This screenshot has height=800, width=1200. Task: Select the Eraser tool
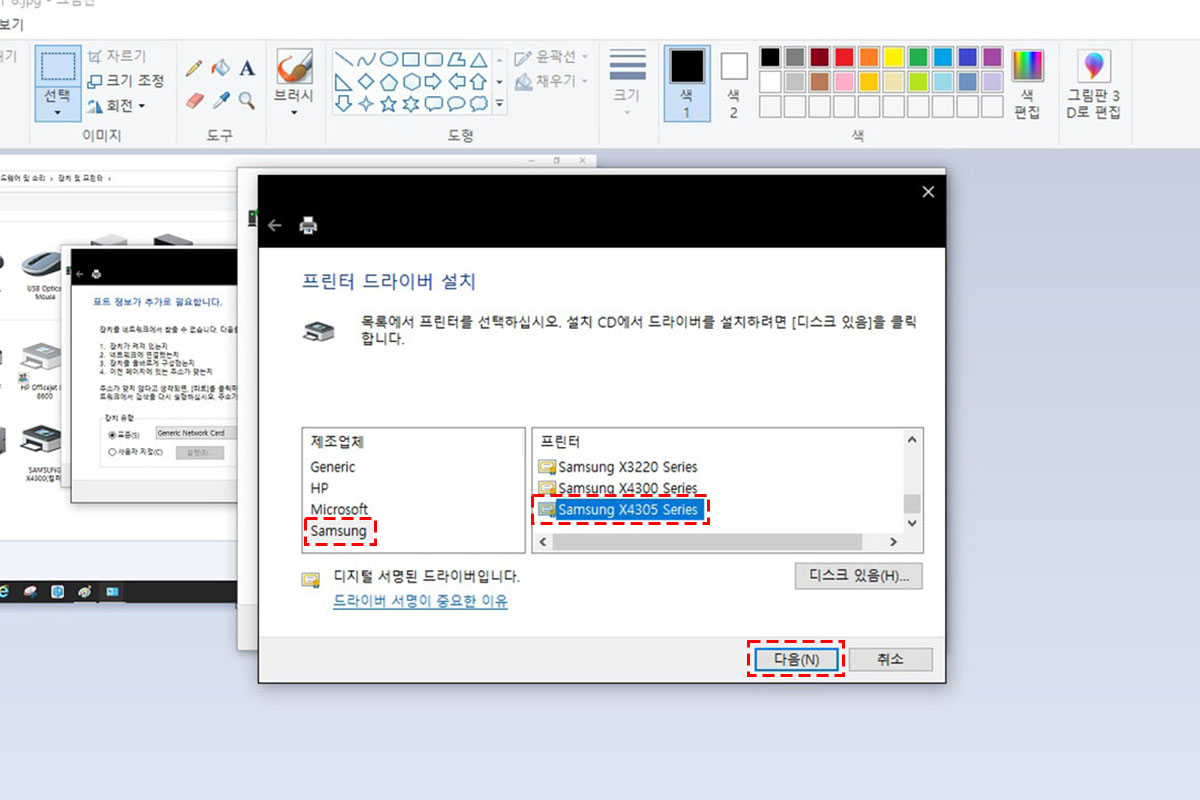(x=194, y=100)
